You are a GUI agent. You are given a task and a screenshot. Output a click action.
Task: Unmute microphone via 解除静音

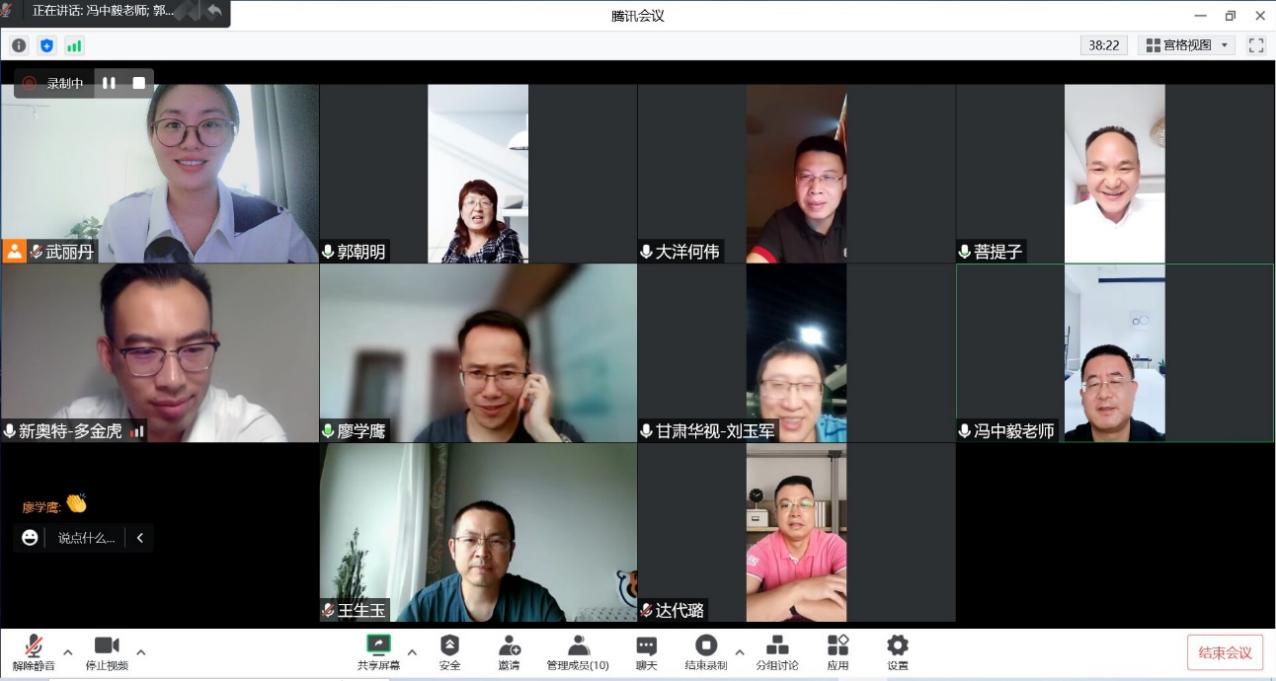[34, 652]
